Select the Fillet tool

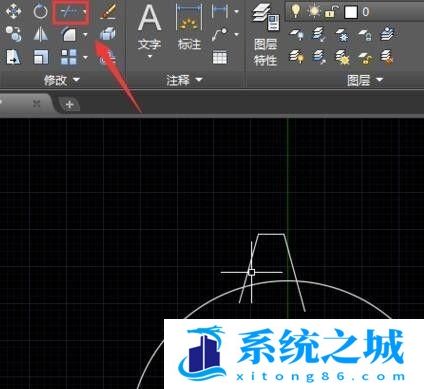click(x=69, y=34)
